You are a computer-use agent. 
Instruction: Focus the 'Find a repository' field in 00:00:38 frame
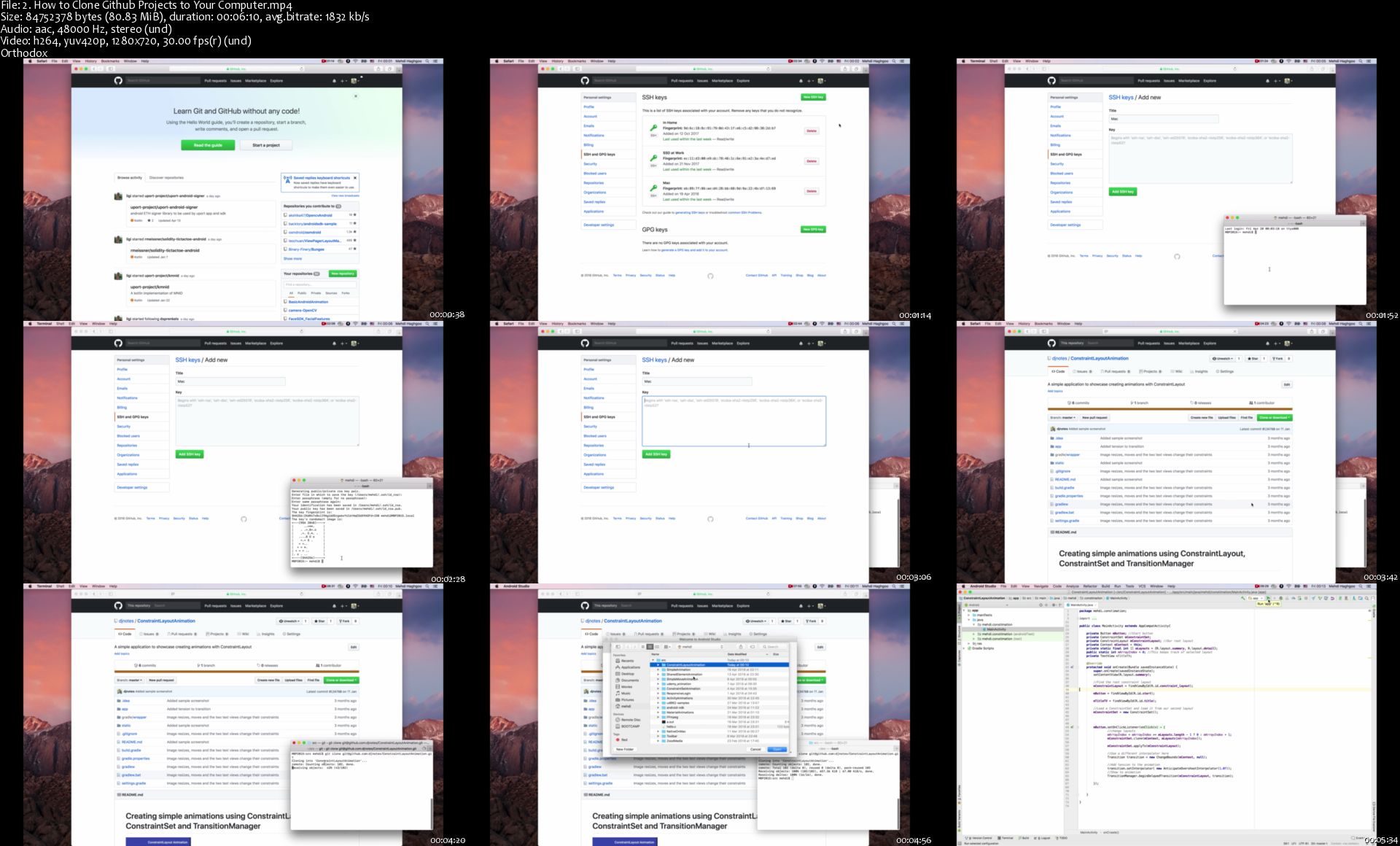point(320,284)
